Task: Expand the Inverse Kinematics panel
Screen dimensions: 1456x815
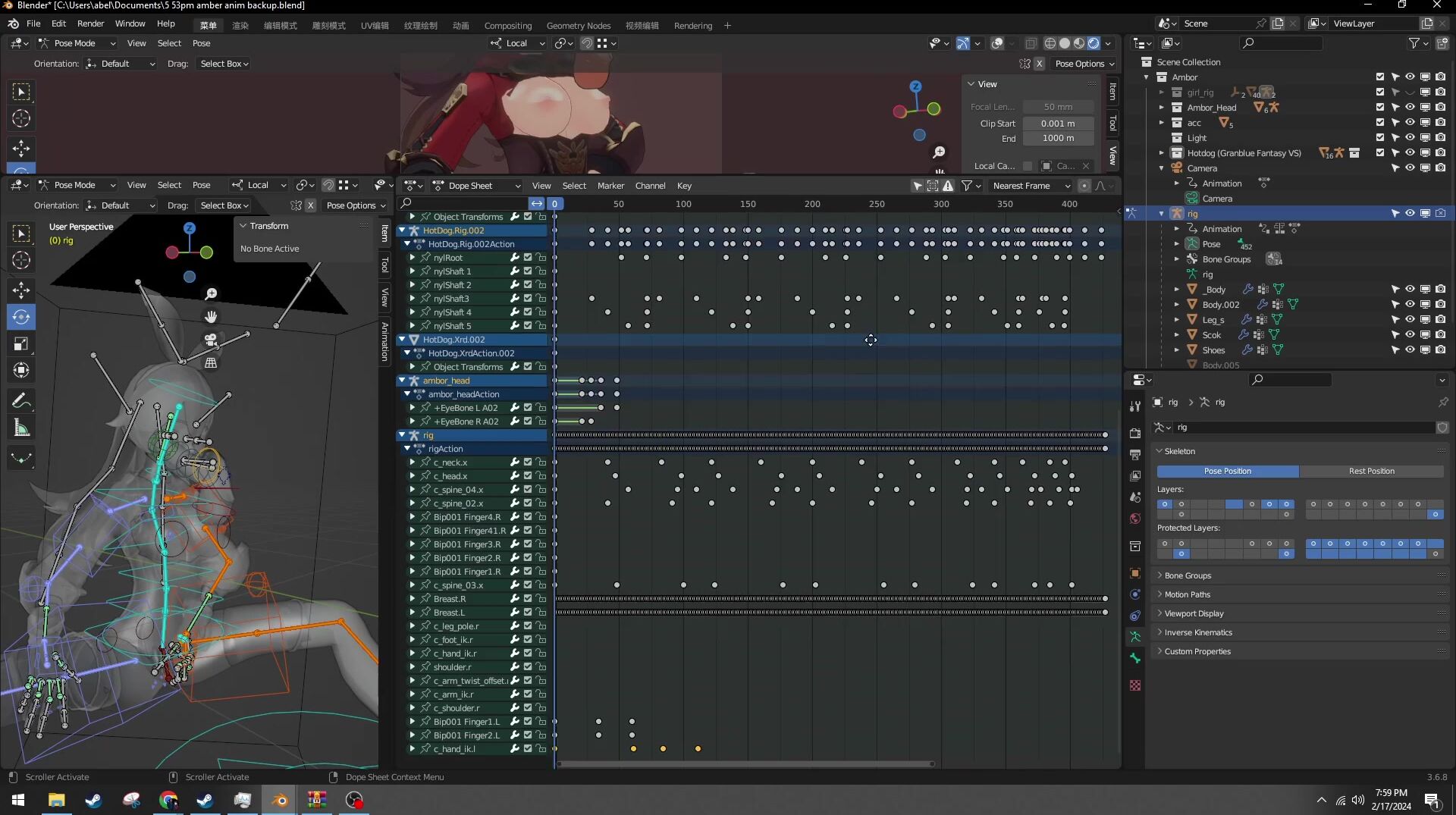Action: [x=1198, y=632]
